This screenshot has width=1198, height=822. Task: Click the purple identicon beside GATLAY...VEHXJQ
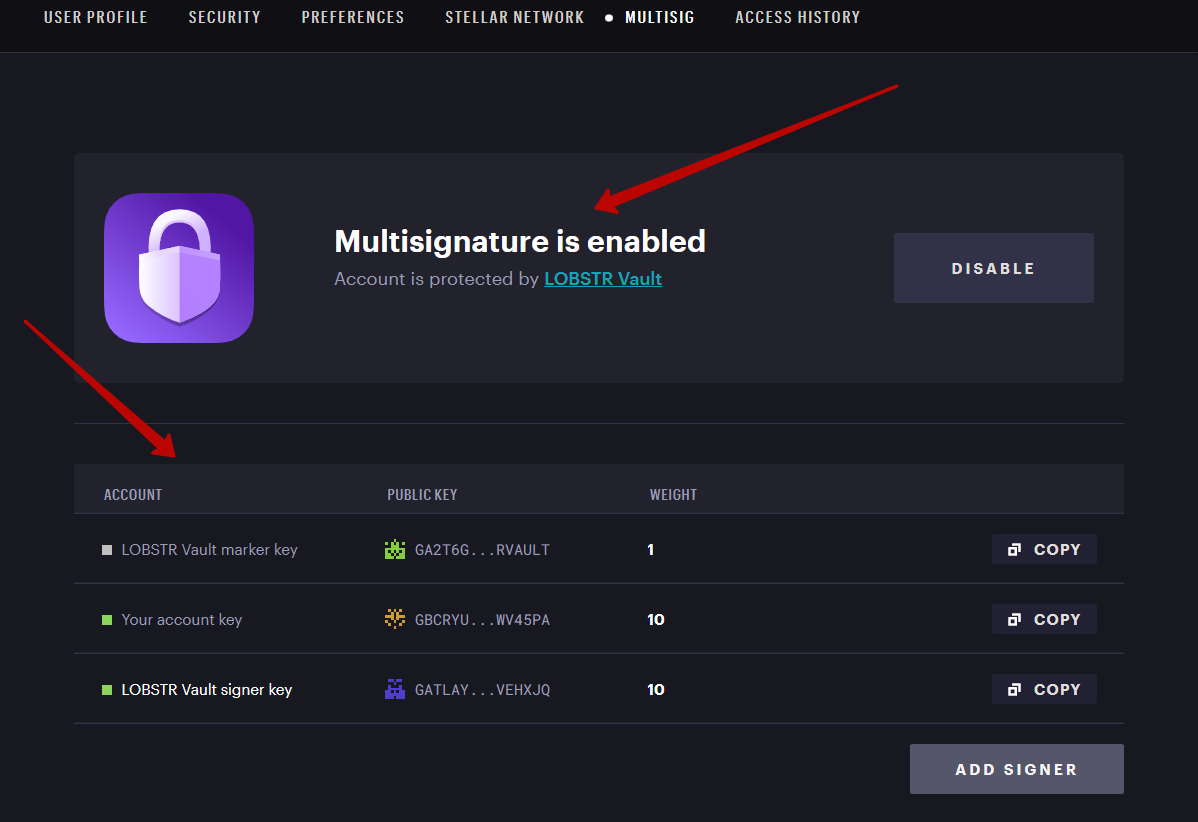pos(395,689)
